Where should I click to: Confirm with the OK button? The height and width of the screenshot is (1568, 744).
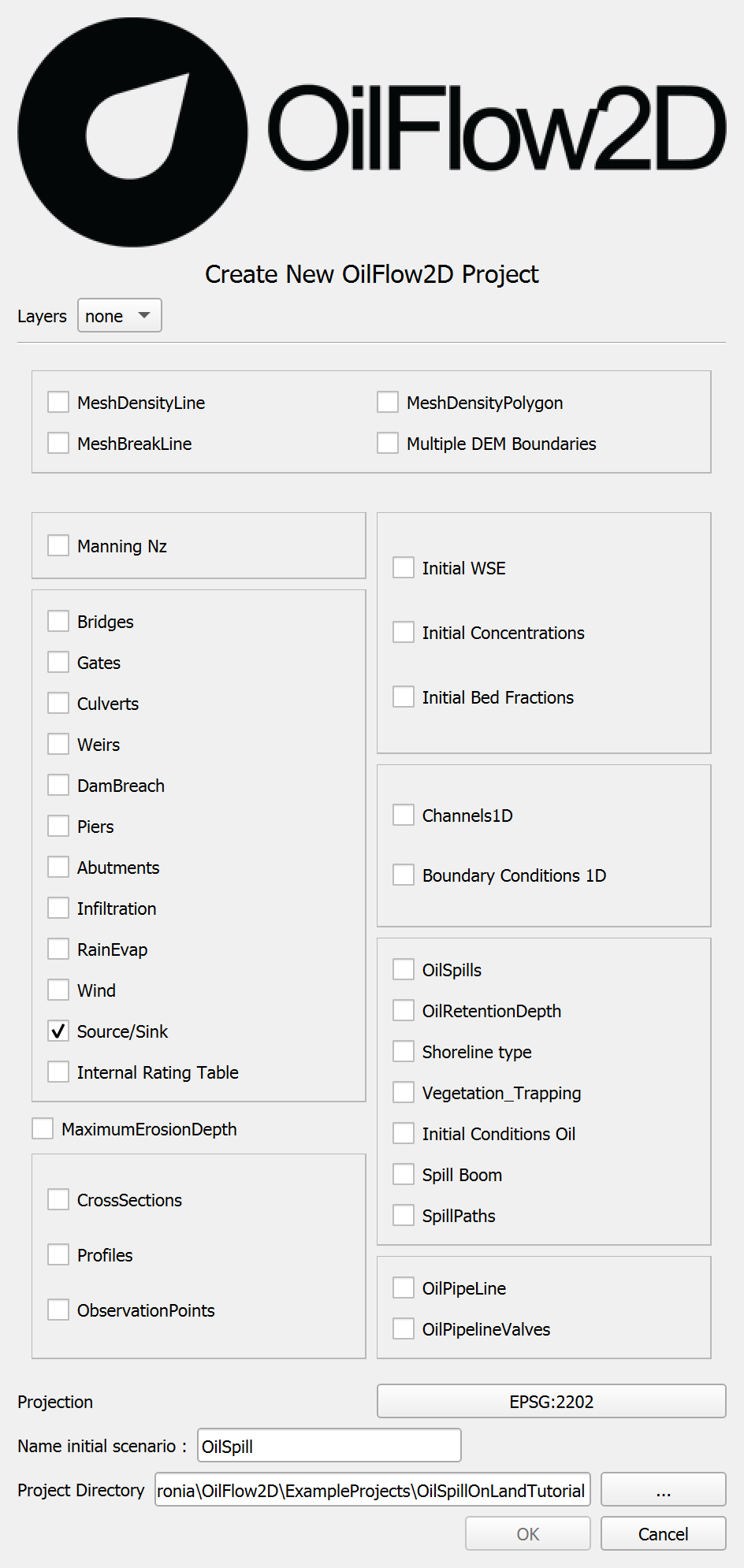528,1533
